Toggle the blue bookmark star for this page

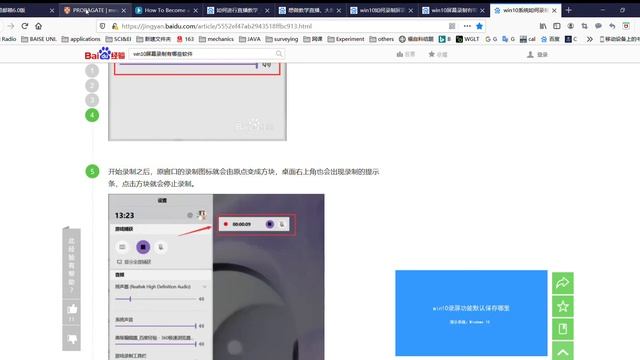point(480,26)
